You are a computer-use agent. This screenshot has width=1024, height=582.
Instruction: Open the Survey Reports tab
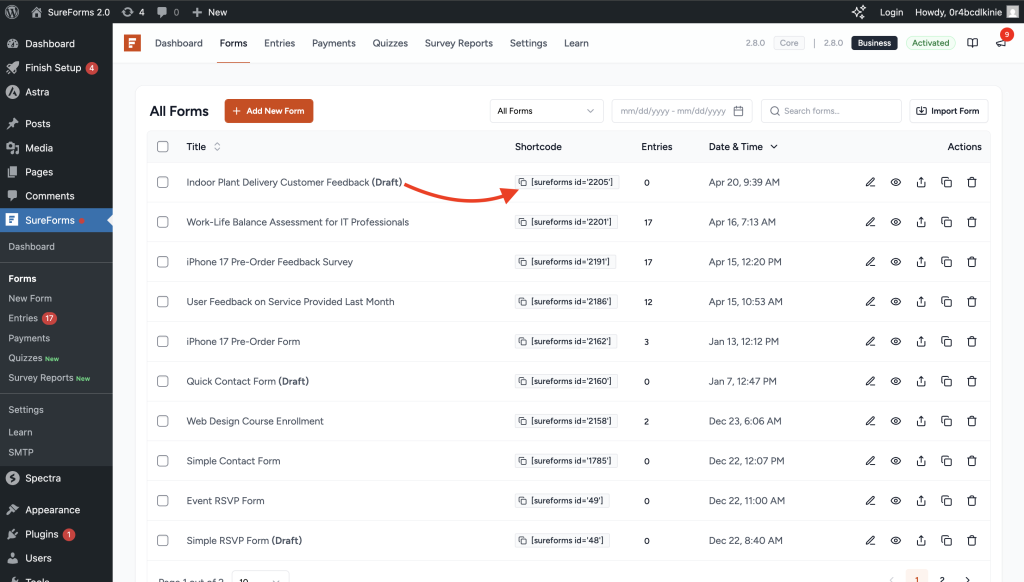pyautogui.click(x=458, y=43)
